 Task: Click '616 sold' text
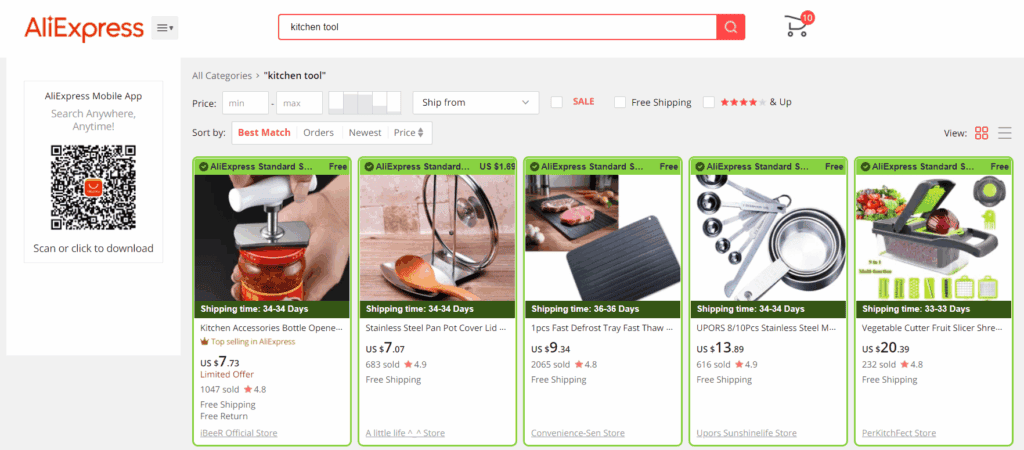pyautogui.click(x=713, y=364)
